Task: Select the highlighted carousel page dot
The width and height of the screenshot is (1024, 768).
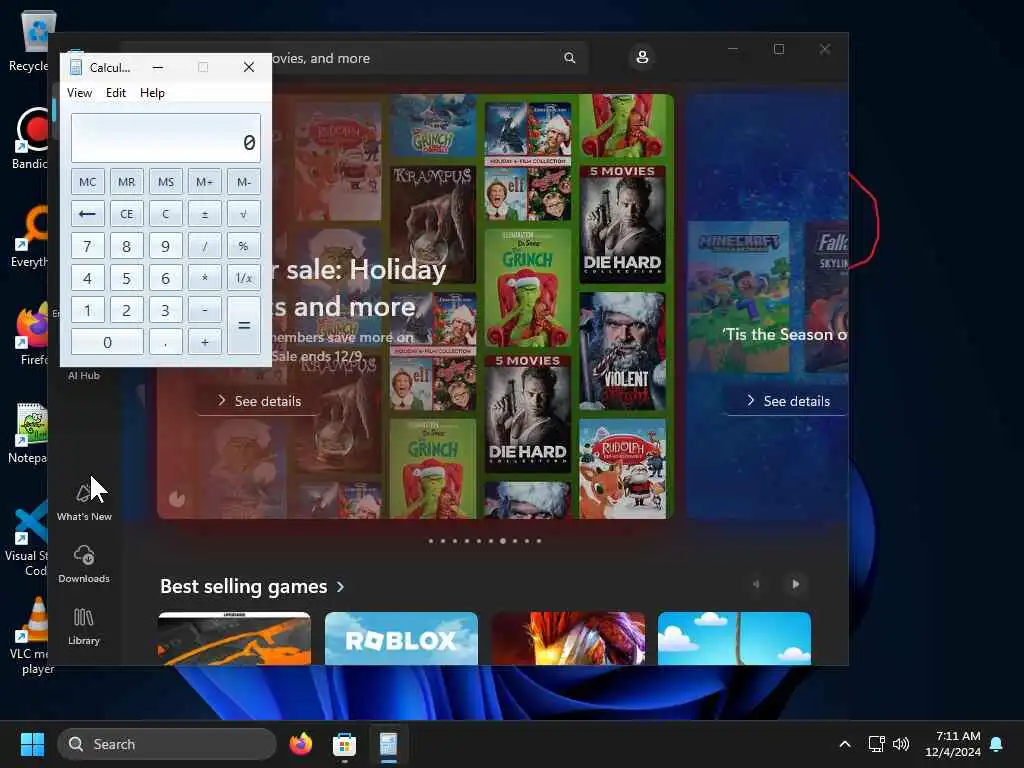Action: pyautogui.click(x=503, y=541)
